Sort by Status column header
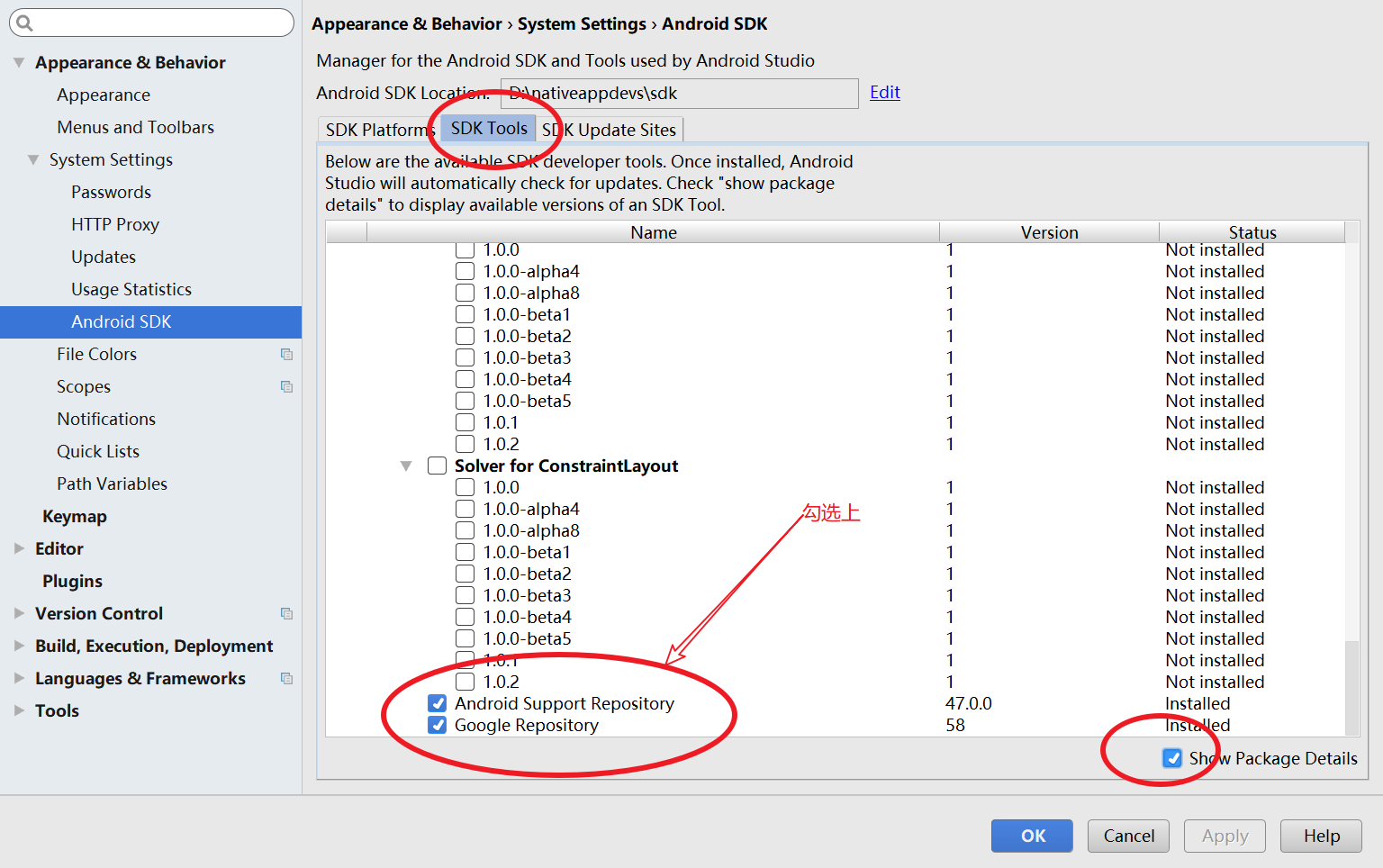The image size is (1383, 868). (x=1252, y=232)
